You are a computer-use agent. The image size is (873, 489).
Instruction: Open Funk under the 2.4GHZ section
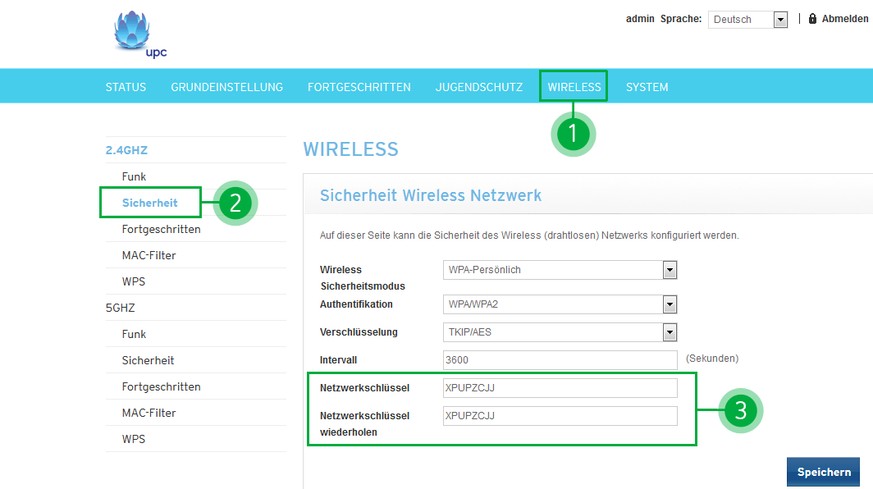point(134,177)
